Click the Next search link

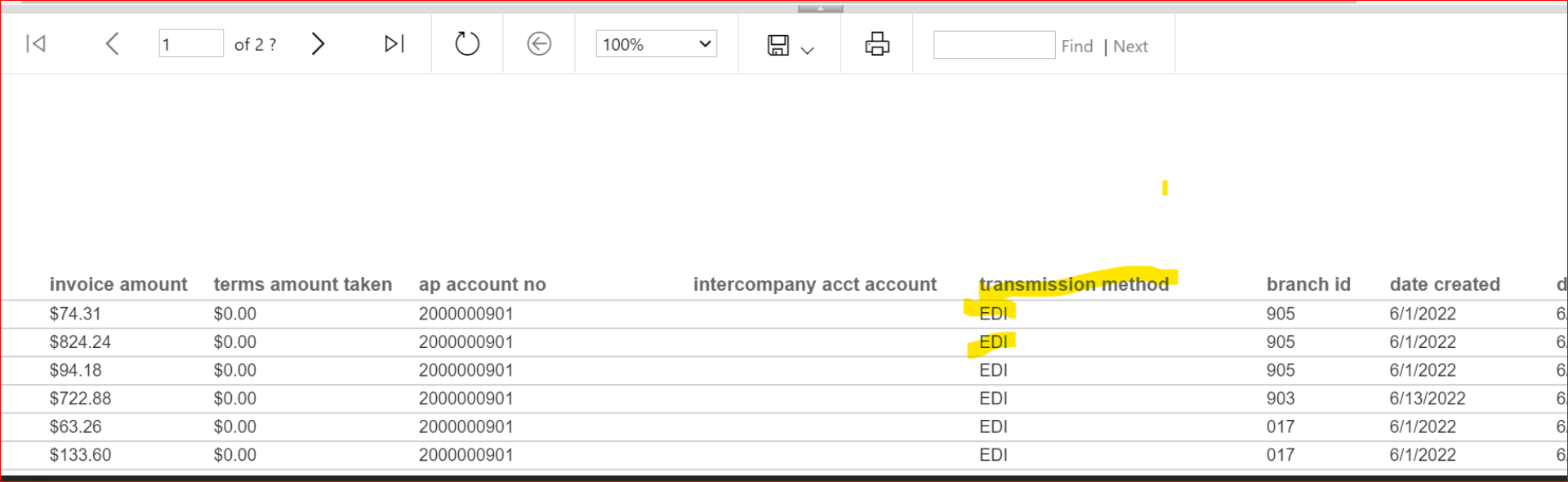point(1130,47)
